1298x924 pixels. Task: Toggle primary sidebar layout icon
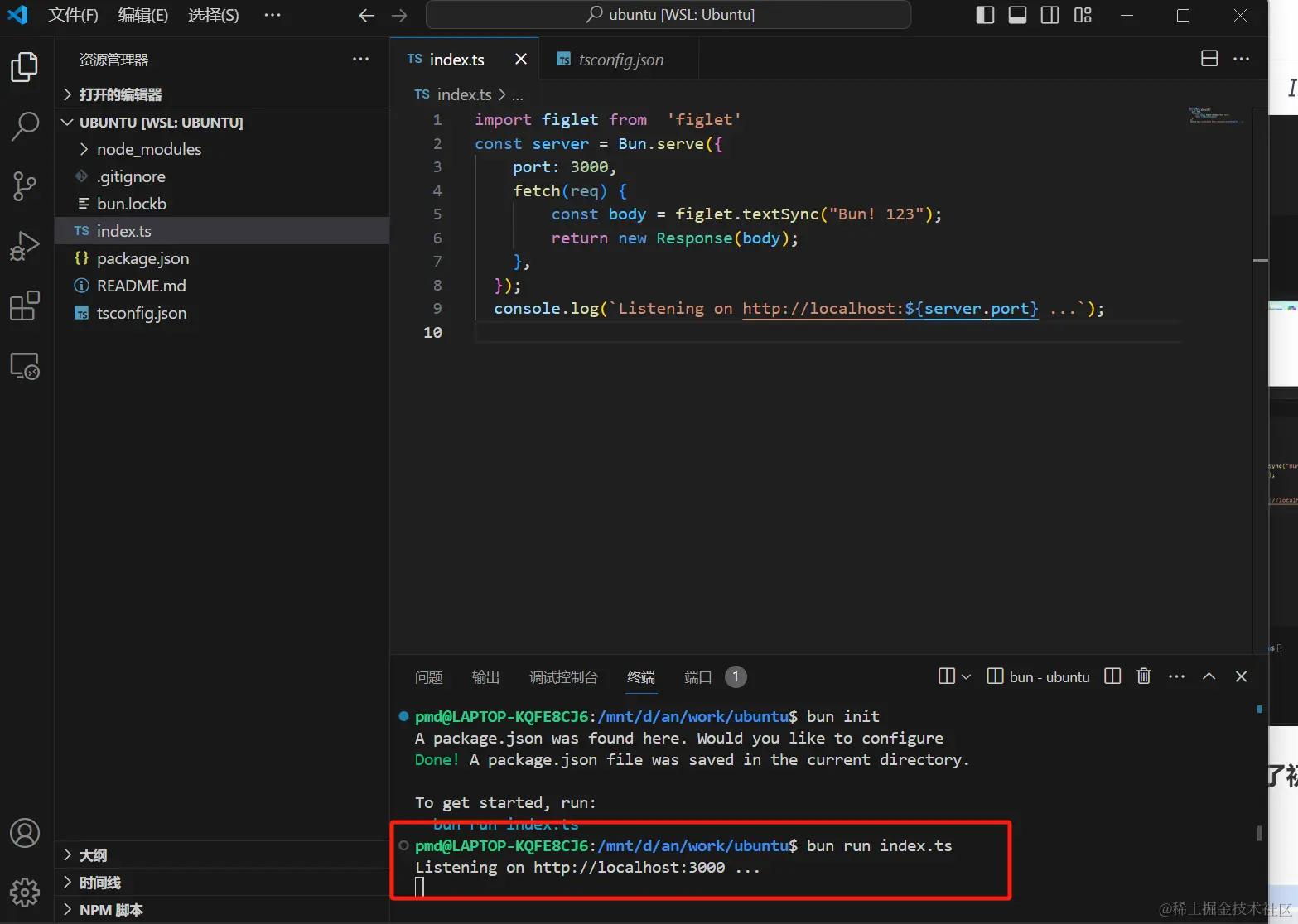985,15
